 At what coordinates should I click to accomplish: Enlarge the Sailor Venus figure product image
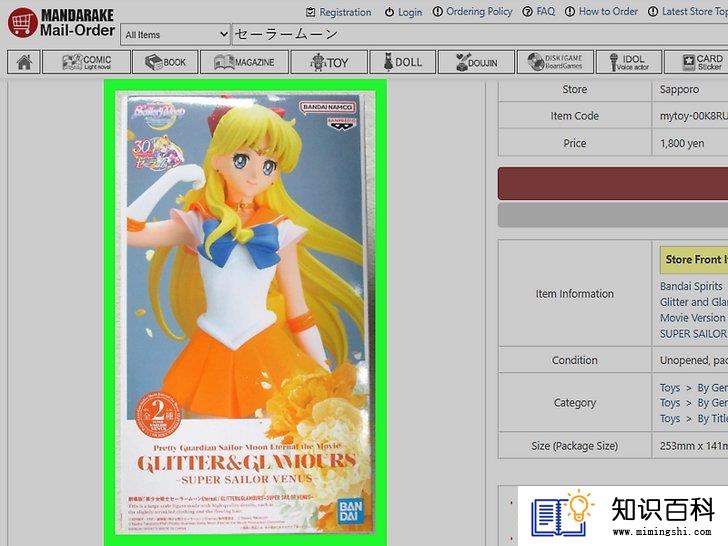246,312
